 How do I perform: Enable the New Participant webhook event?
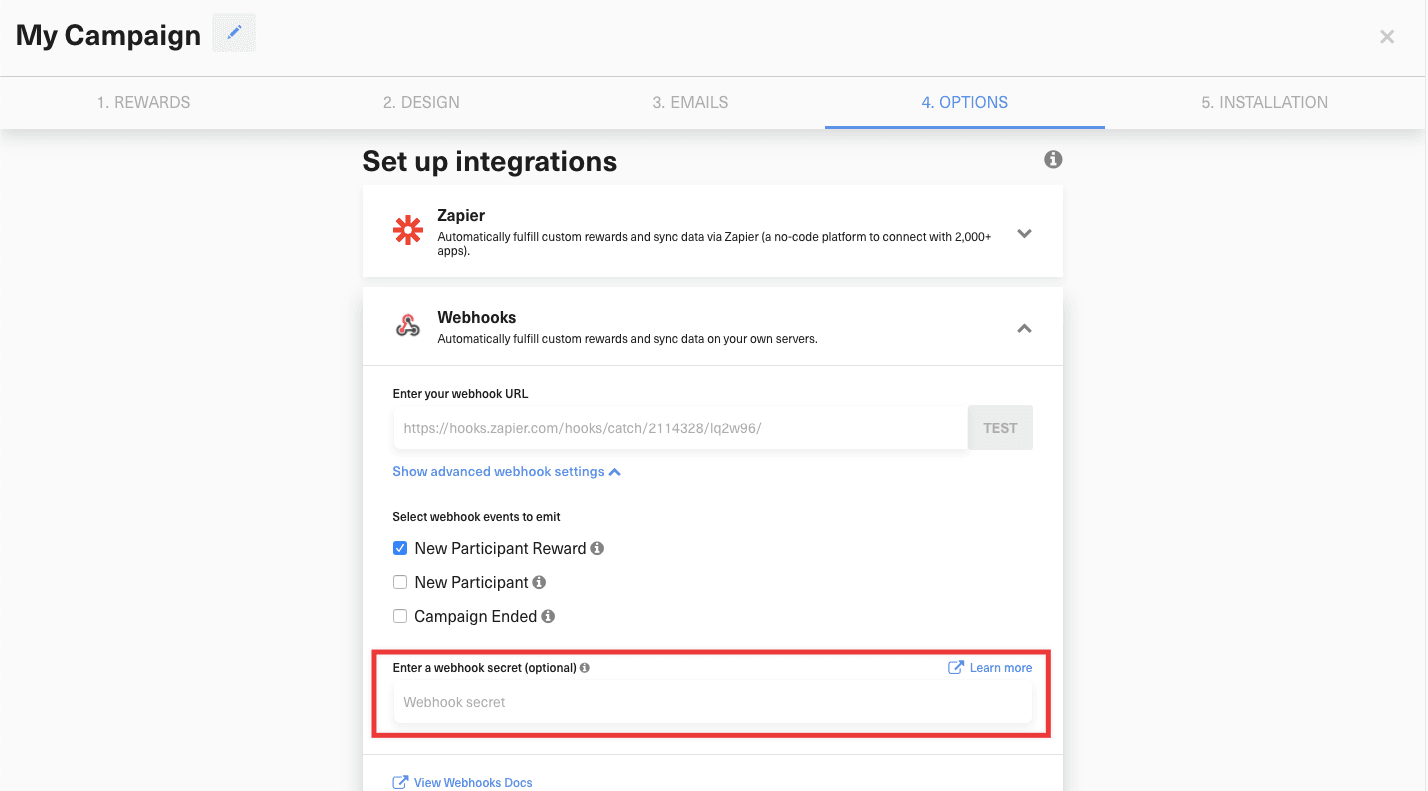[400, 582]
